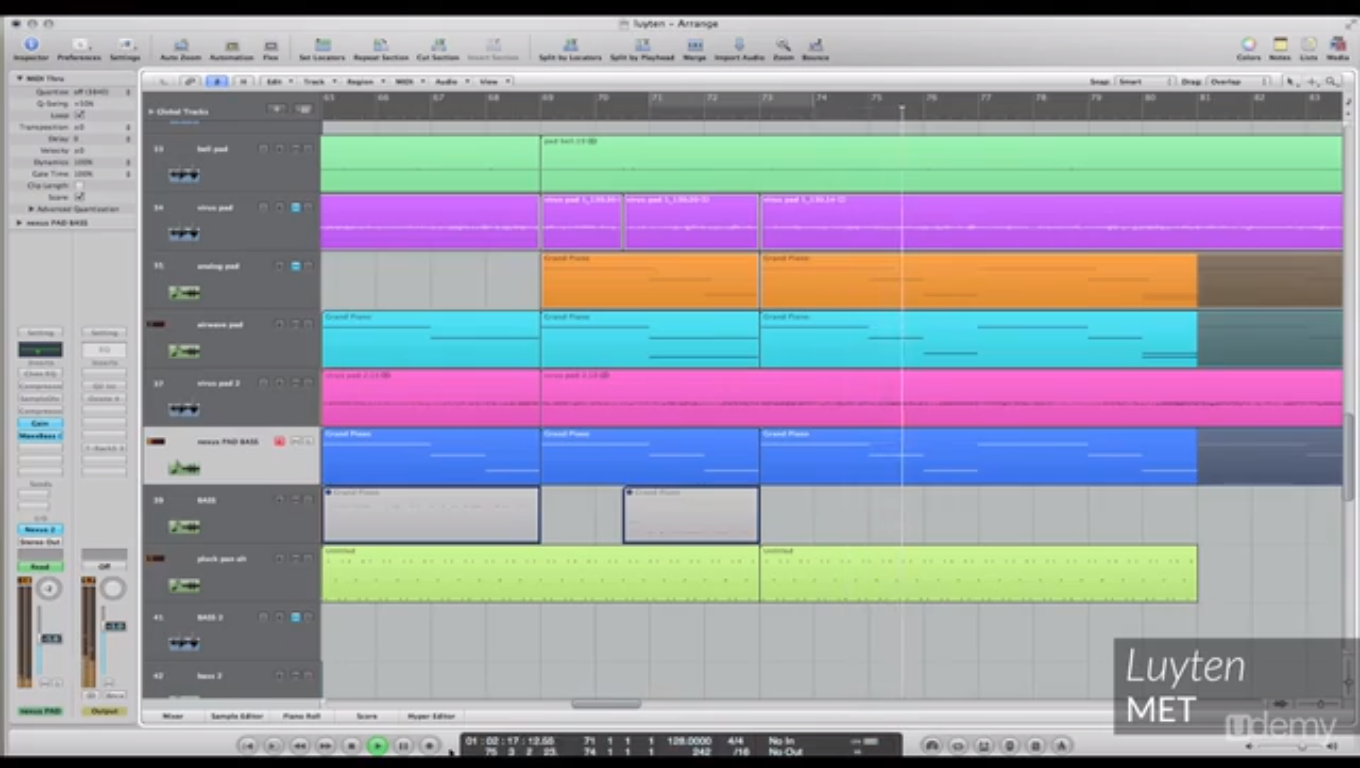Toggle the Clip Length checkbox
The width and height of the screenshot is (1360, 768).
point(80,186)
